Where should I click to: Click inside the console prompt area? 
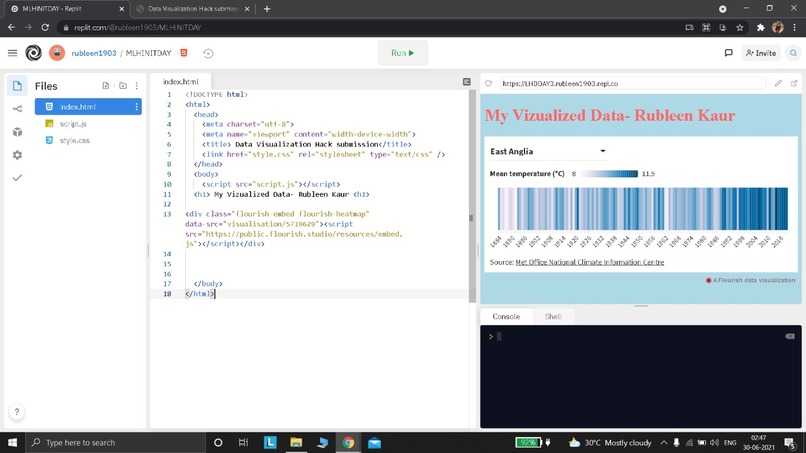640,377
